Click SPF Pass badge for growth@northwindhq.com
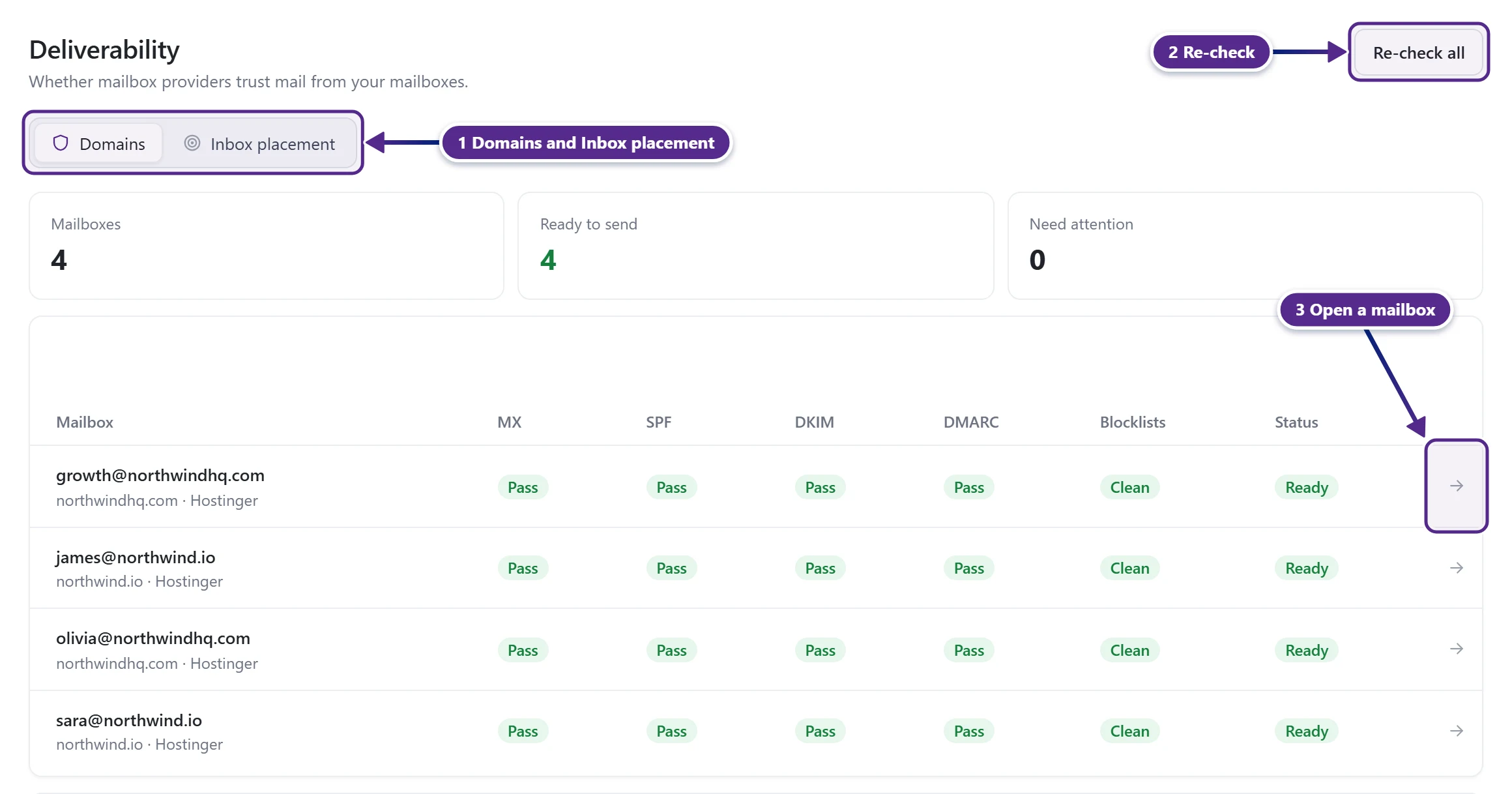Viewport: 1512px width, 794px height. click(671, 488)
